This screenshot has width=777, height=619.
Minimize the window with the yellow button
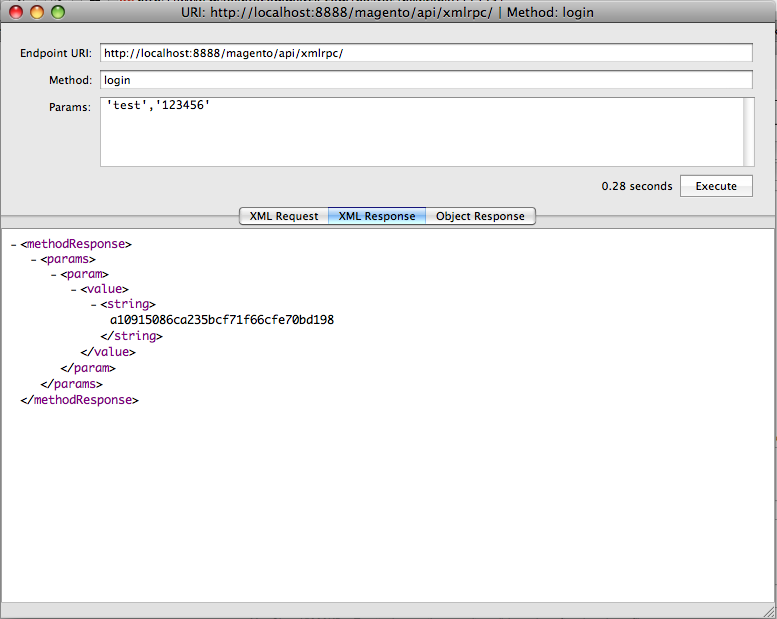(x=37, y=12)
